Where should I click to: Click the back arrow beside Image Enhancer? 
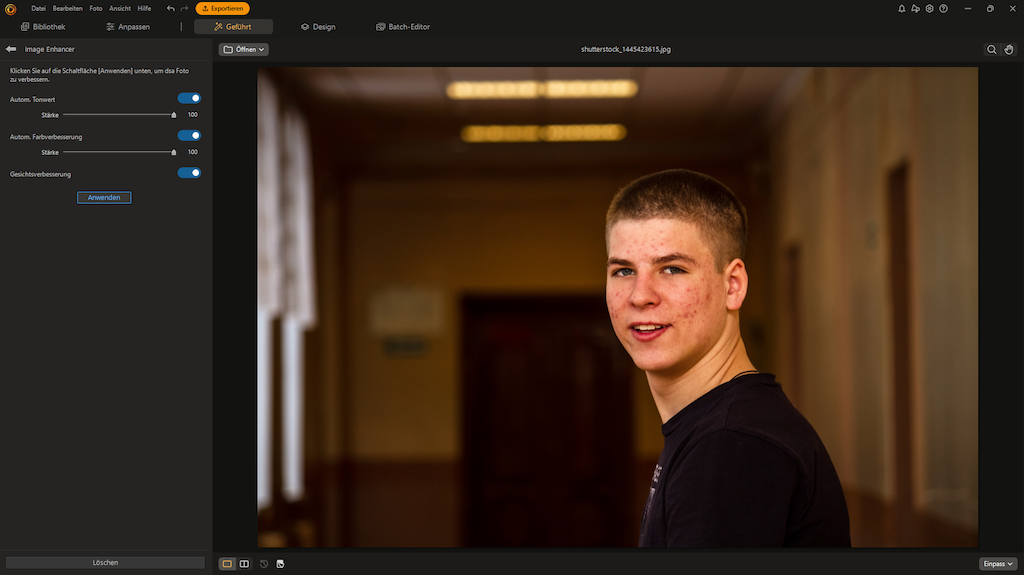click(11, 49)
